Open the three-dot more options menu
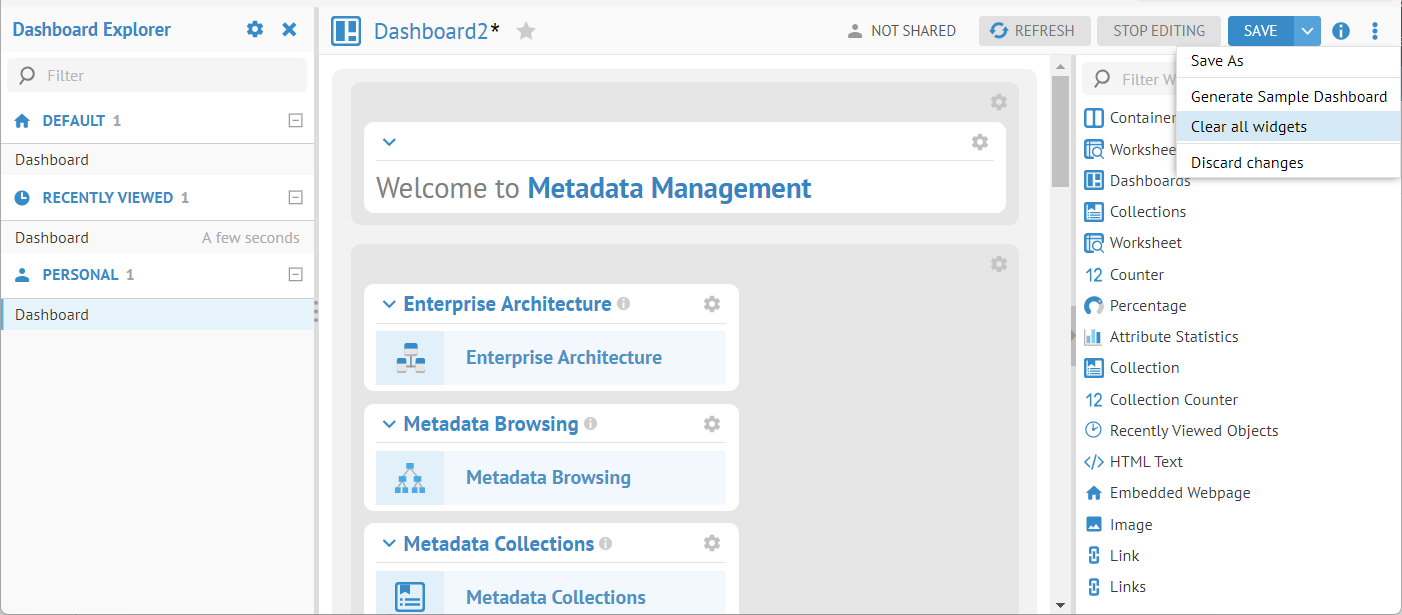This screenshot has height=615, width=1402. pos(1375,31)
